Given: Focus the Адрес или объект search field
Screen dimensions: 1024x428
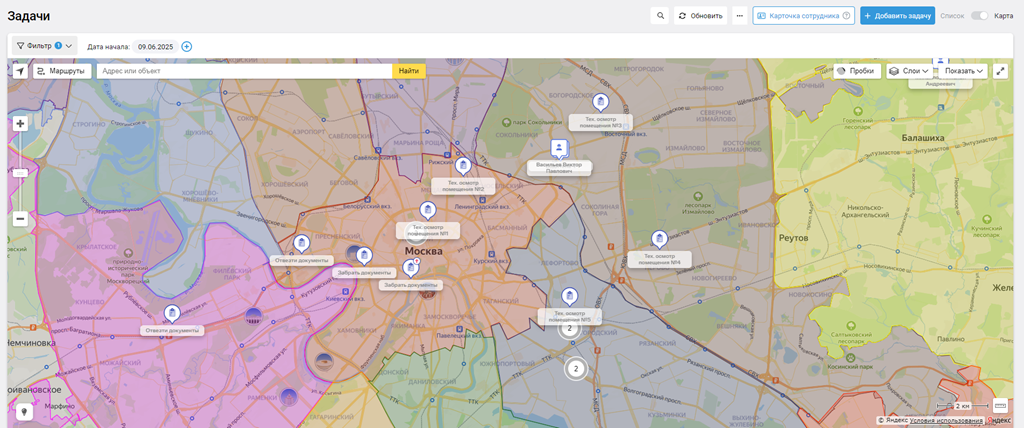Looking at the screenshot, I should point(244,71).
